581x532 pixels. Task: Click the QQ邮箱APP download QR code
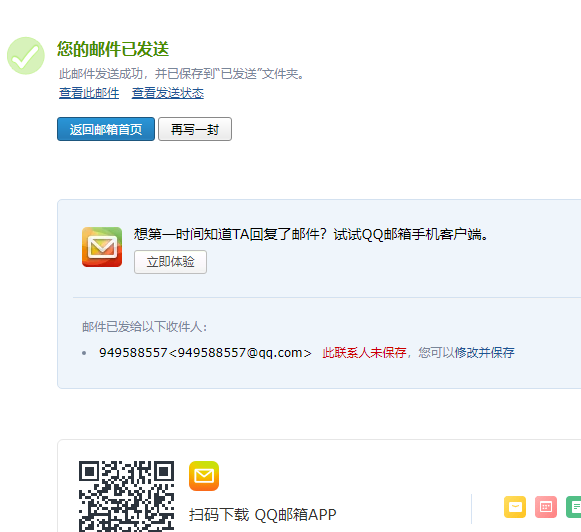(126, 496)
